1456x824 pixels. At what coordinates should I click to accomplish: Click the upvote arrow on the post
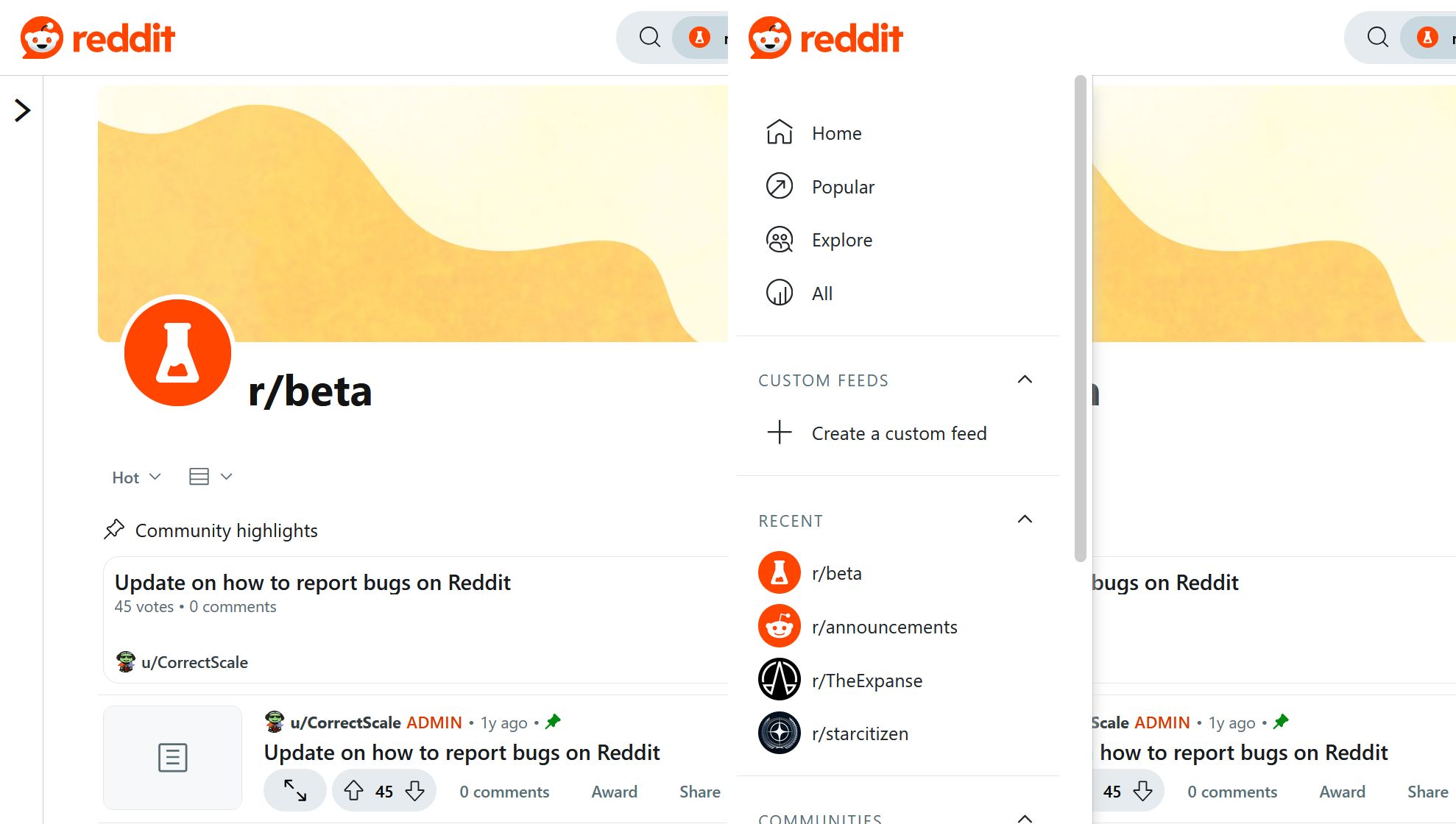click(x=353, y=792)
